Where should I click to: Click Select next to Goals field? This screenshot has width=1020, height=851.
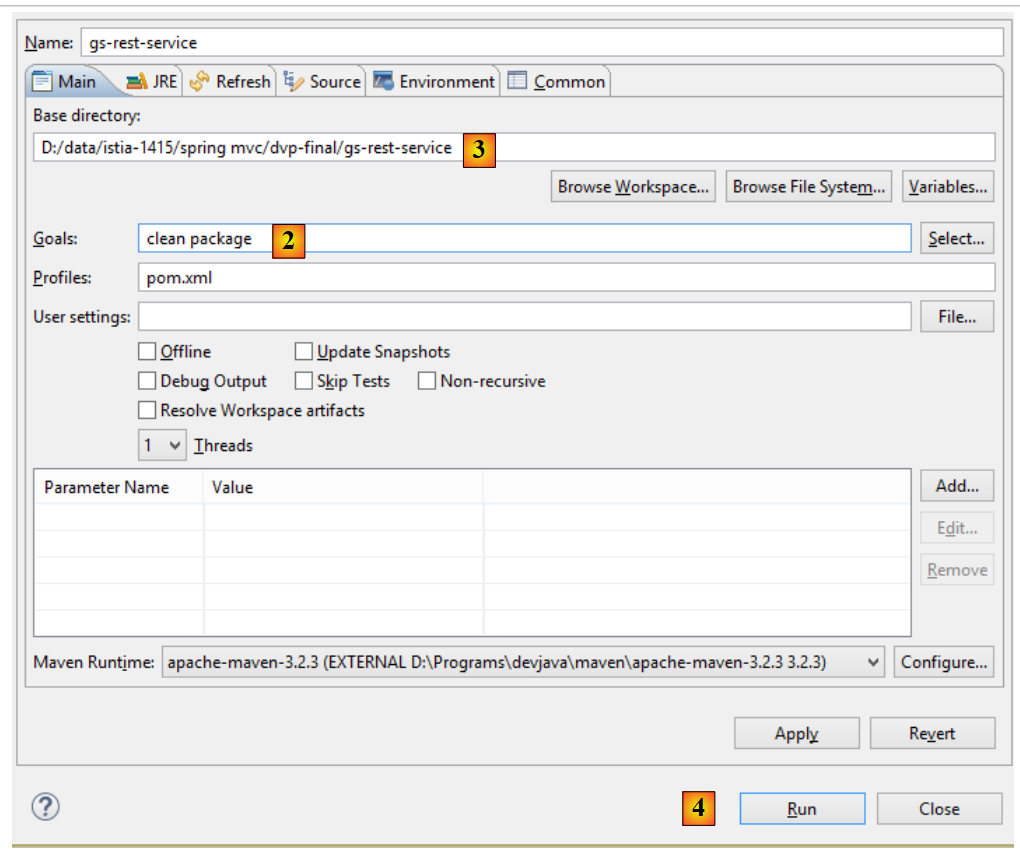[956, 238]
